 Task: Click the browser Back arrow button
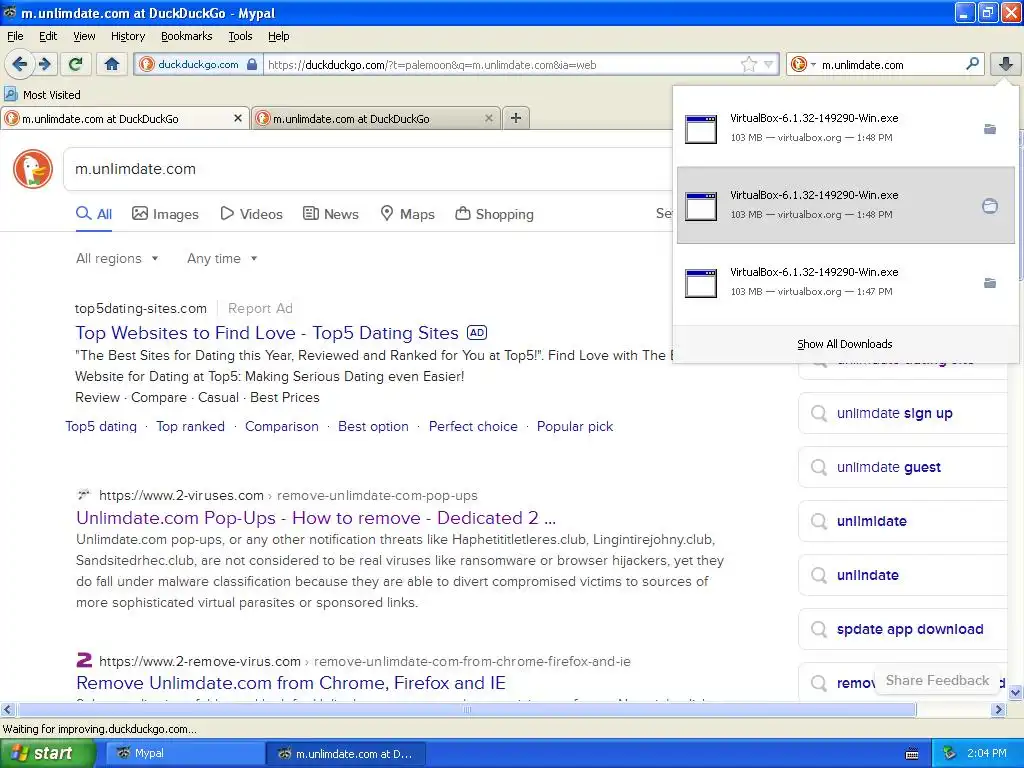coord(20,64)
